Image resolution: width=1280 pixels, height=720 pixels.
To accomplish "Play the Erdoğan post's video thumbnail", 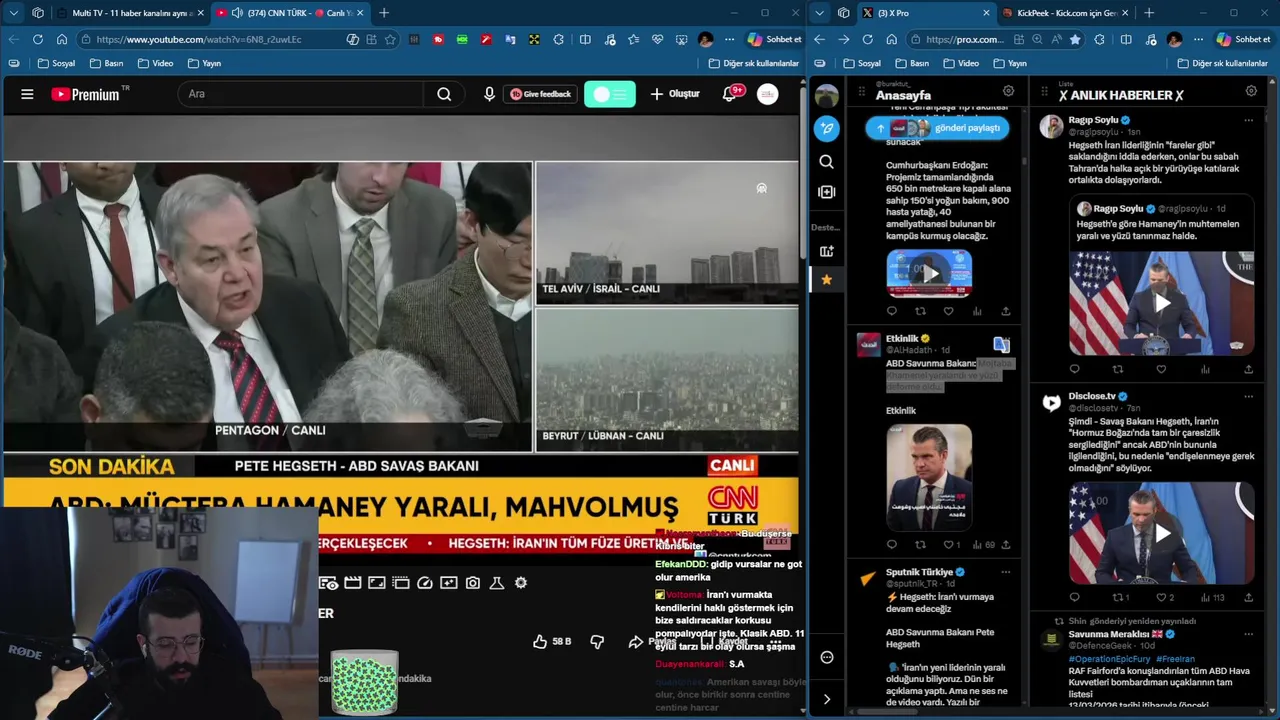I will click(x=929, y=273).
